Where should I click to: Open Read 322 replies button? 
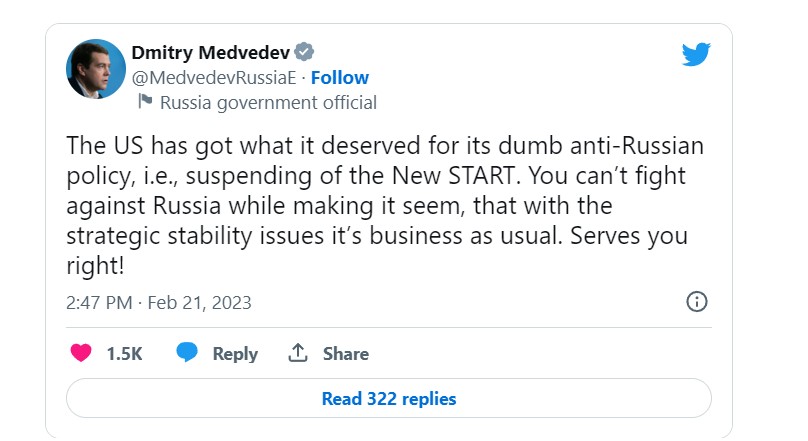tap(388, 399)
